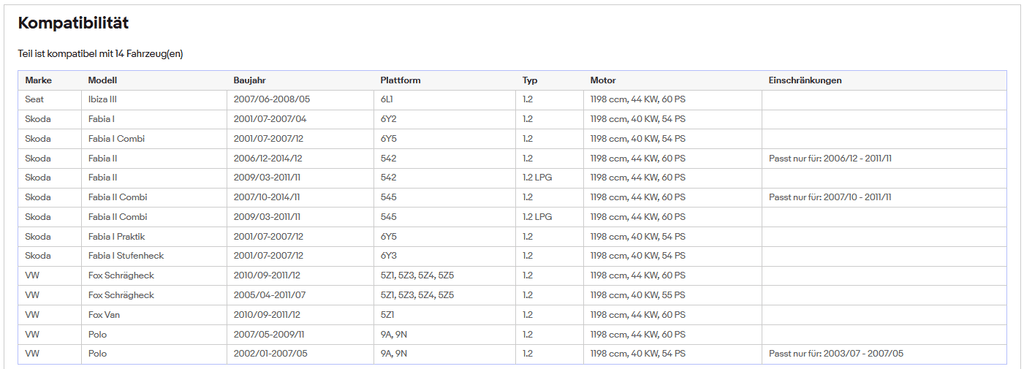Viewport: 1024px width, 369px height.
Task: Click the 6L1 platform cell
Action: coord(445,100)
